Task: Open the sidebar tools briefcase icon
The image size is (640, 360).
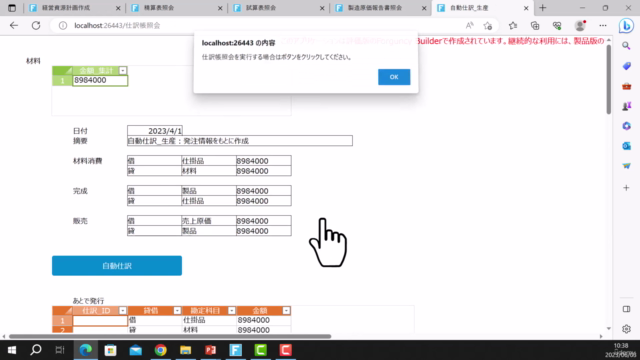Action: coord(627,86)
